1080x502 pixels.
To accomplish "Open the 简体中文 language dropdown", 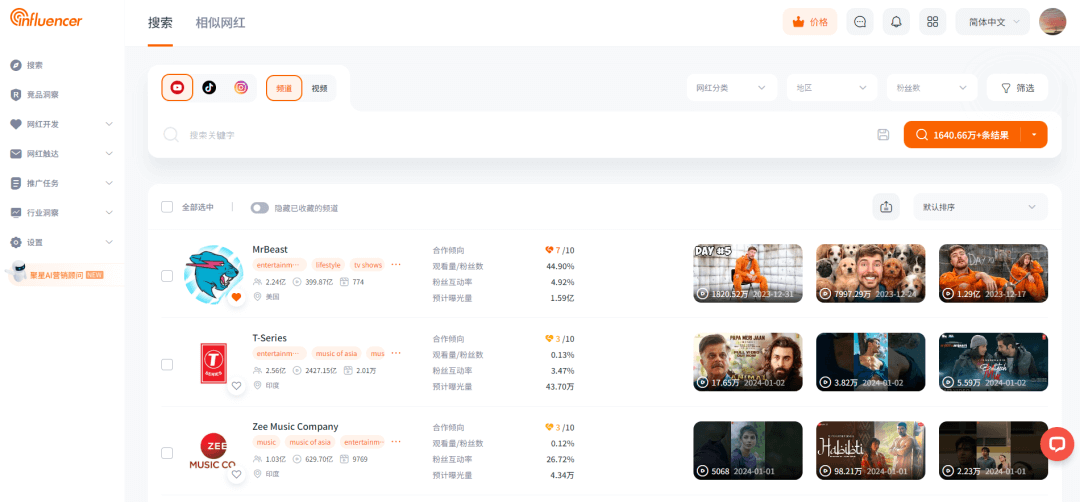I will tap(992, 22).
